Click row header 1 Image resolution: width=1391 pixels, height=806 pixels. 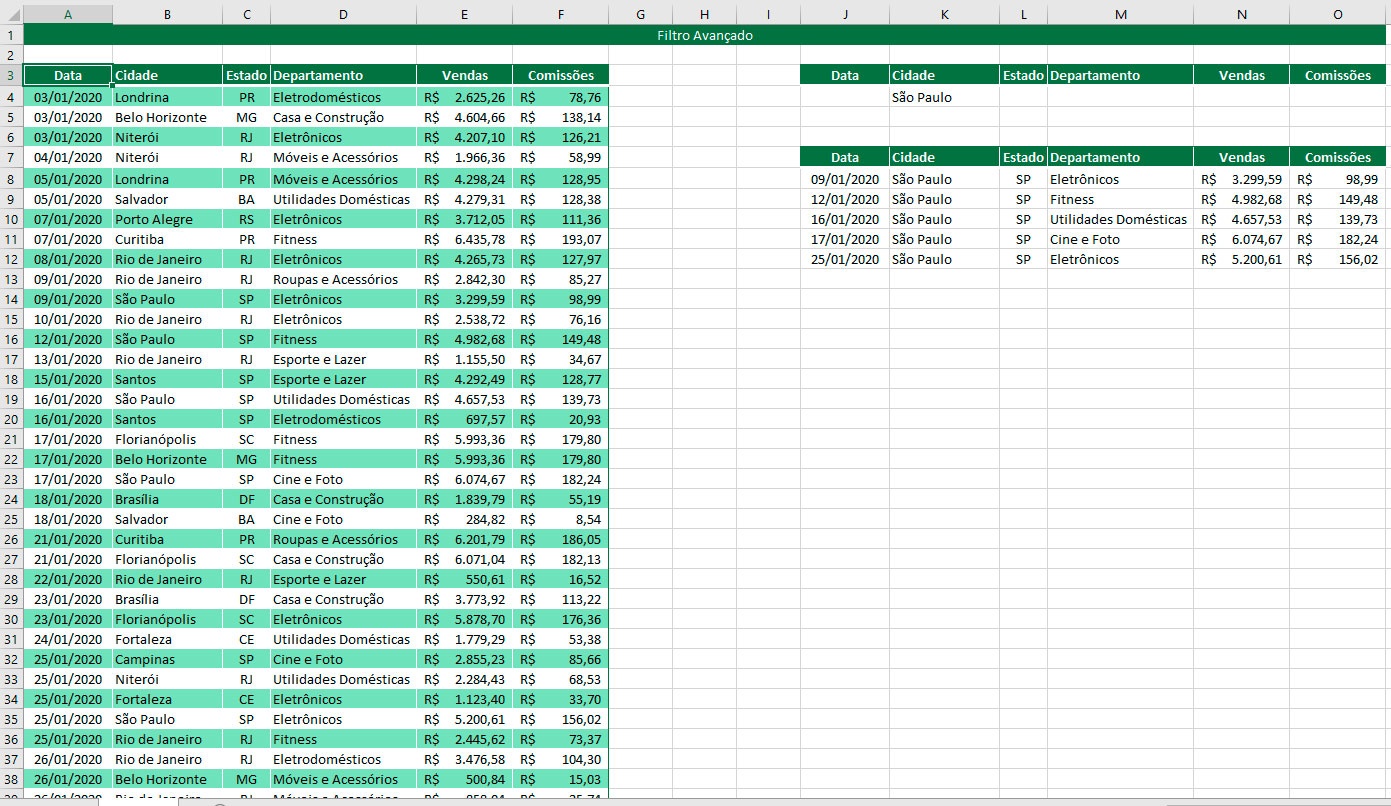[11, 35]
